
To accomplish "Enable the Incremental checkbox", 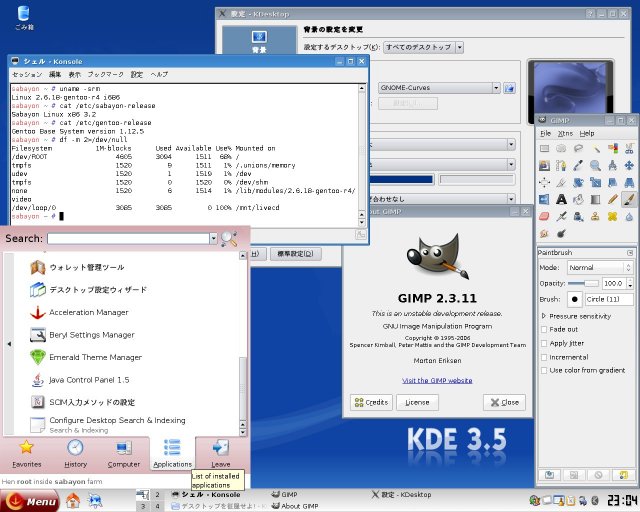I will [544, 357].
